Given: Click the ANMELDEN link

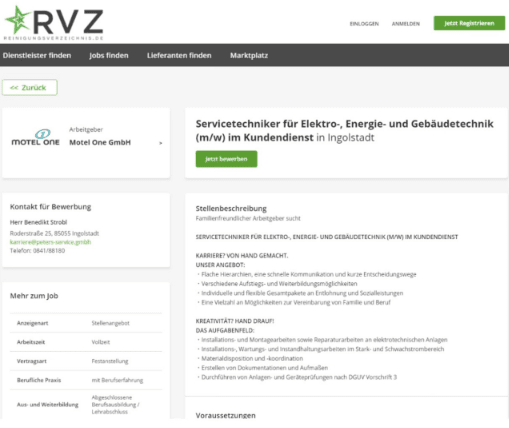Looking at the screenshot, I should pos(406,24).
